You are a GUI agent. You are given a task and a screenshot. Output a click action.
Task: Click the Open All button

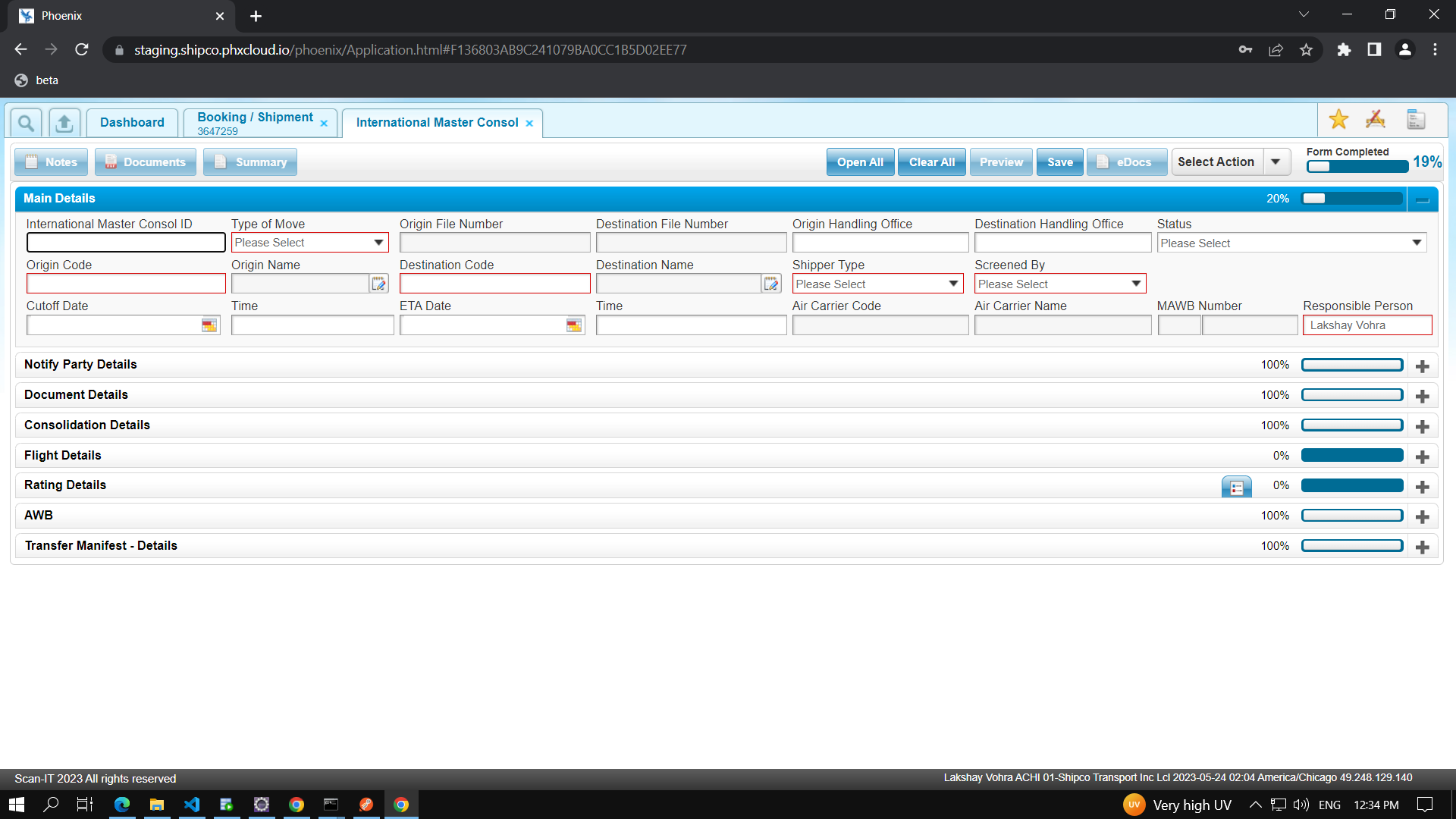pos(858,161)
